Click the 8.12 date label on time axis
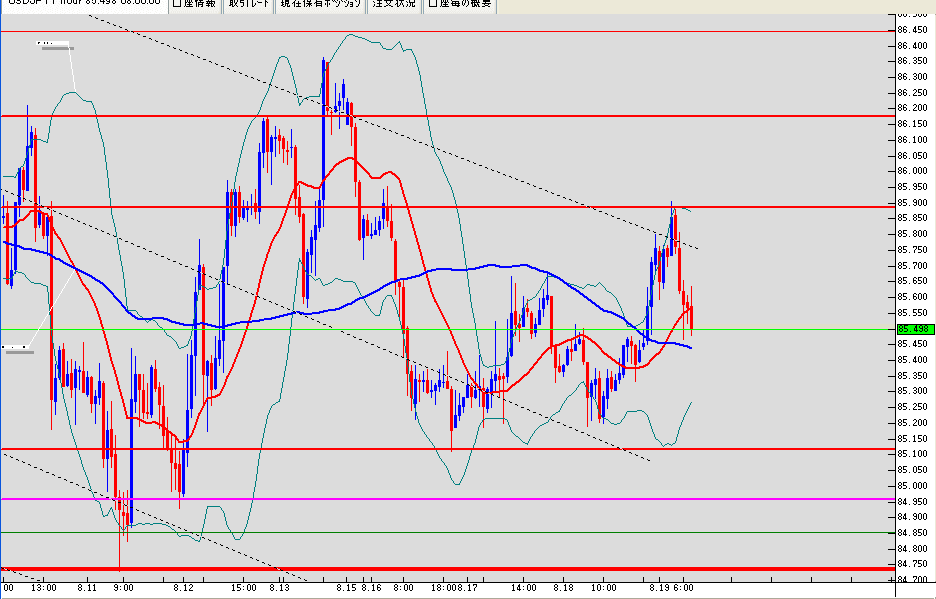The image size is (936, 599). click(187, 588)
